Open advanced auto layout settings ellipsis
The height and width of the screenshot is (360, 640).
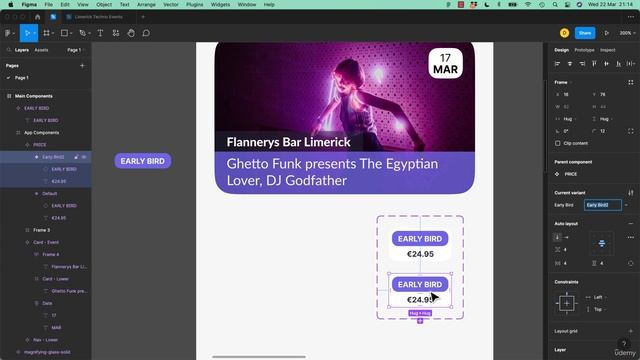pyautogui.click(x=631, y=237)
